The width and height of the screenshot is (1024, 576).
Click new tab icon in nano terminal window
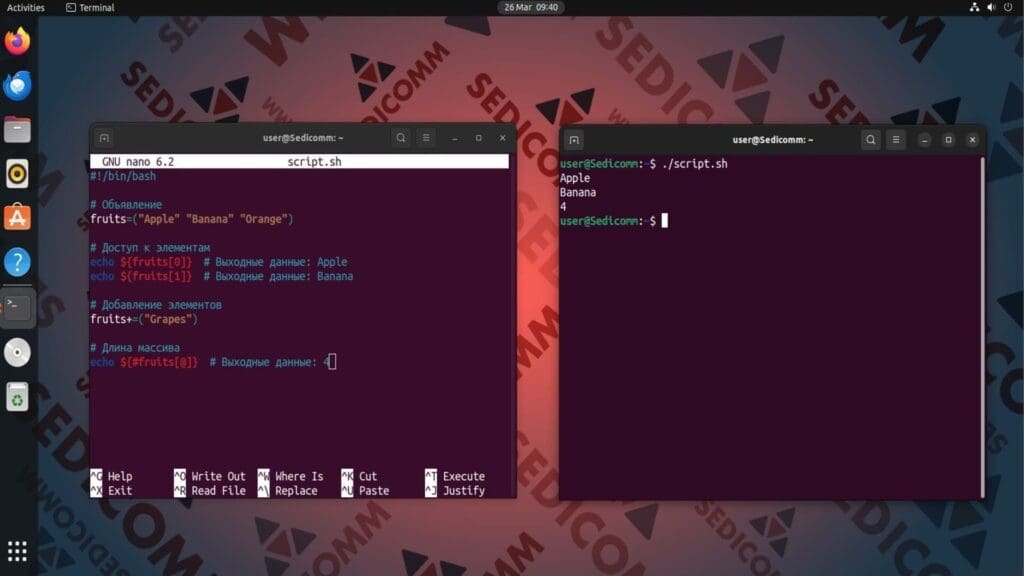point(104,138)
